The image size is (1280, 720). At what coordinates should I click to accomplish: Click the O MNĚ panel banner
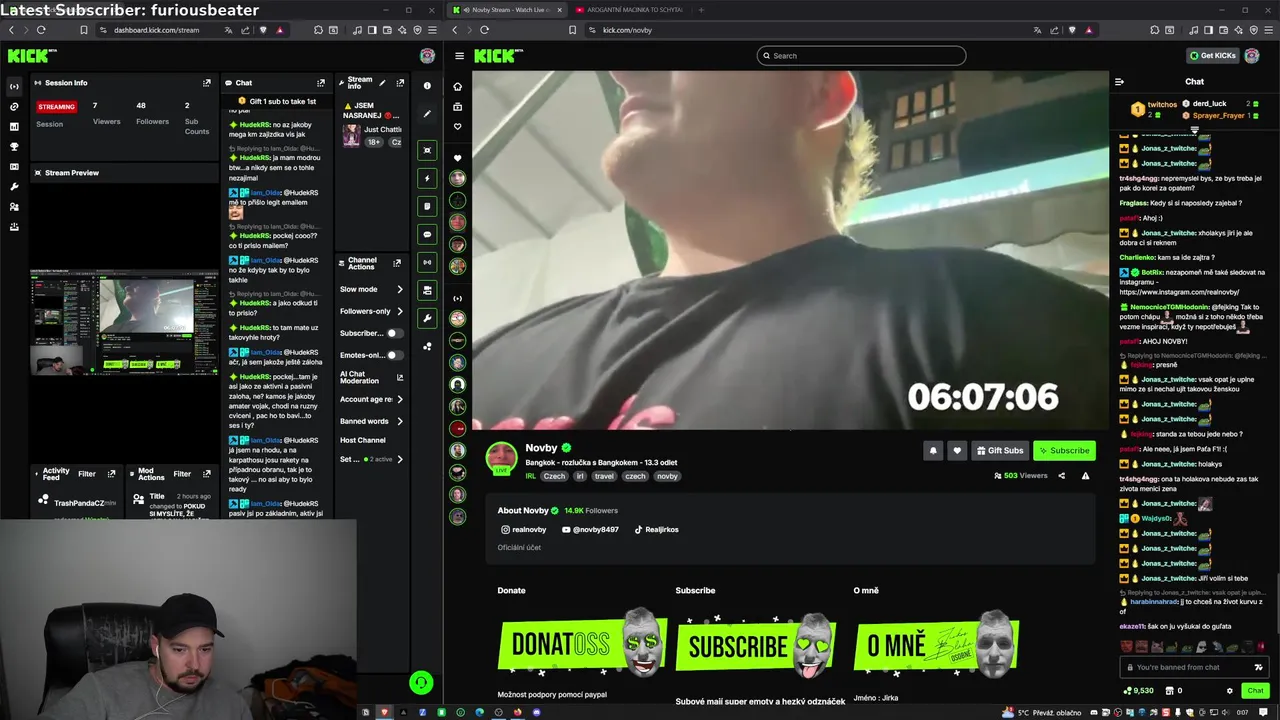[938, 645]
